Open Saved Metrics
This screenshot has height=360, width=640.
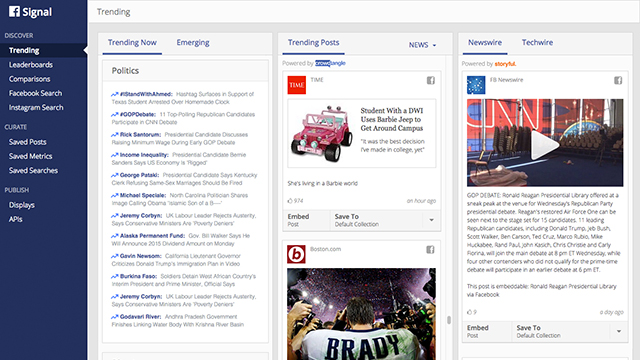30,156
